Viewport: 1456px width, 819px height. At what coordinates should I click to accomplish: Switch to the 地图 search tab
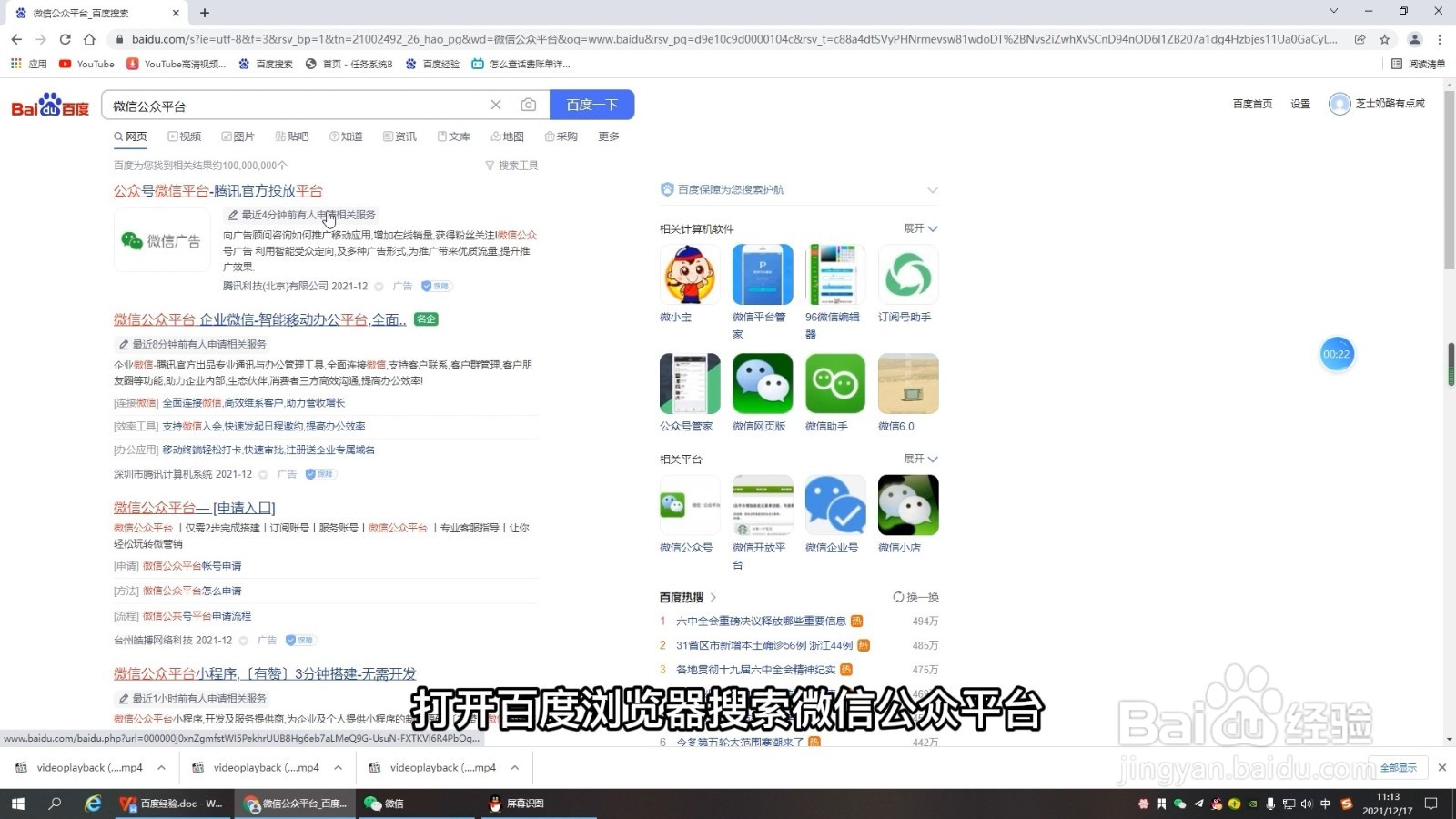point(507,136)
